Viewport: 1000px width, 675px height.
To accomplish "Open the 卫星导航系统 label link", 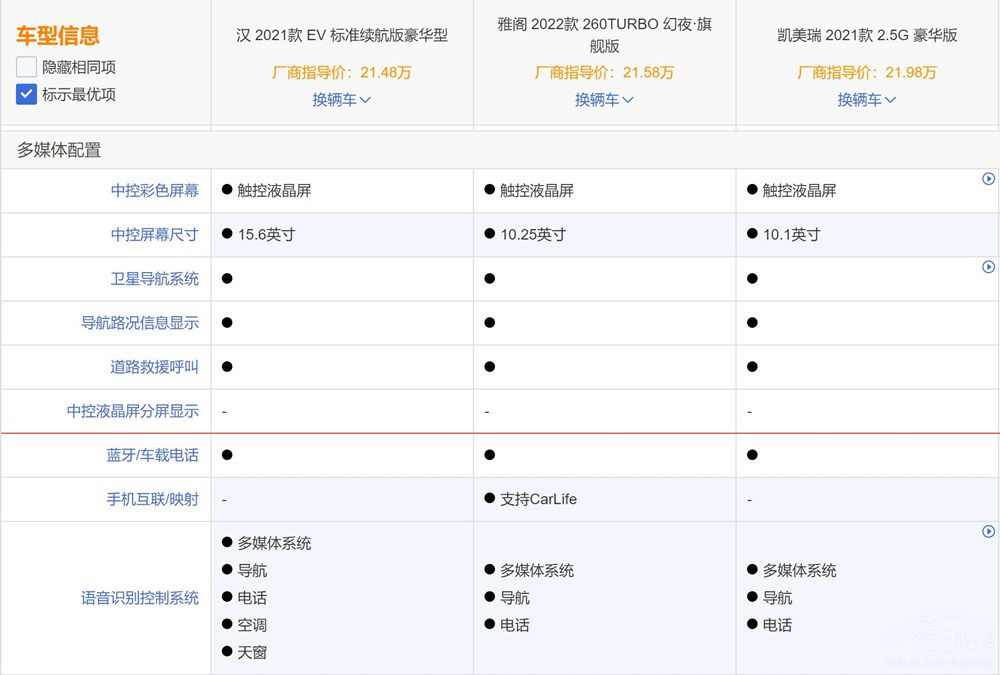I will (154, 279).
